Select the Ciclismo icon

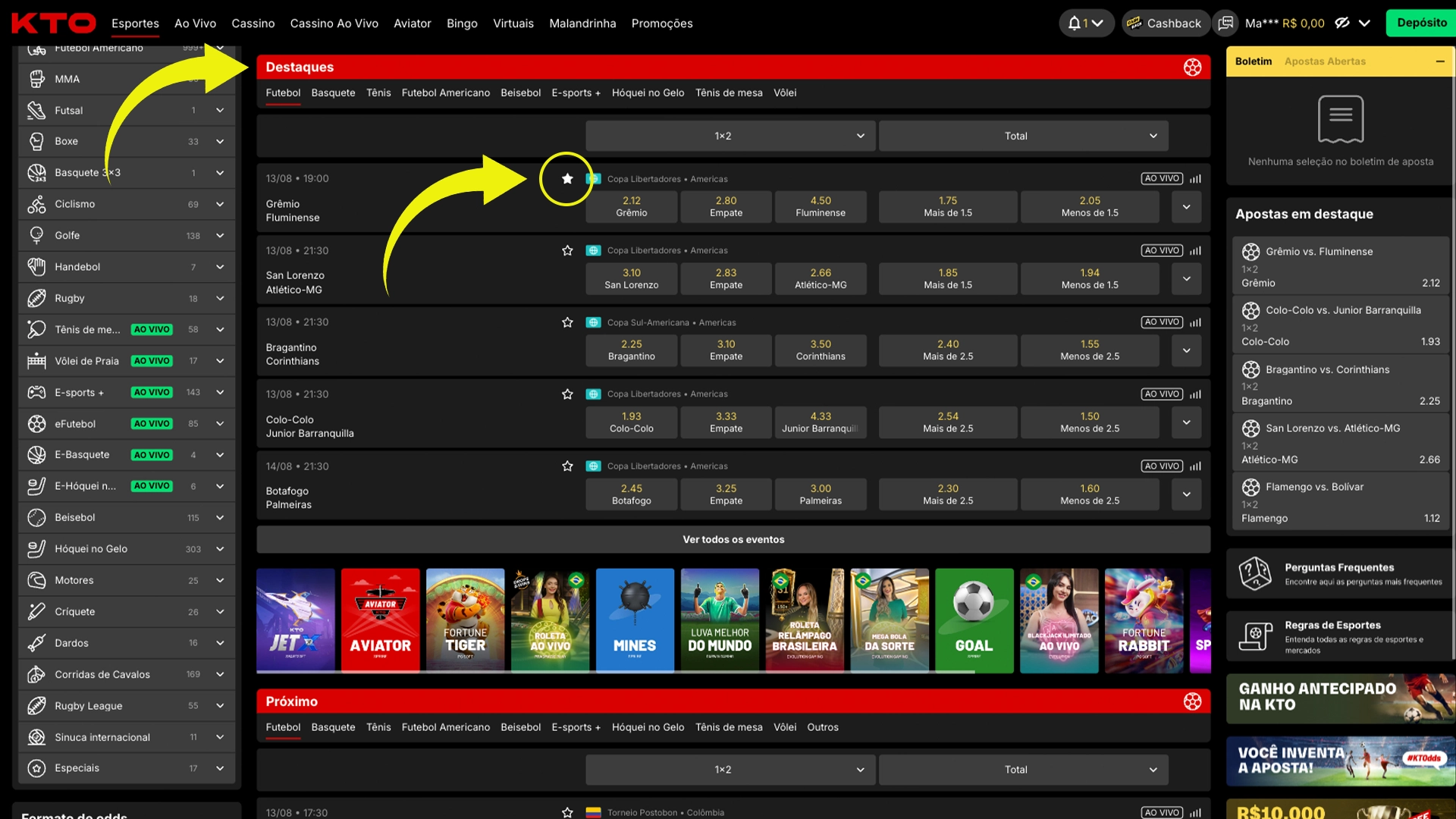tap(36, 205)
